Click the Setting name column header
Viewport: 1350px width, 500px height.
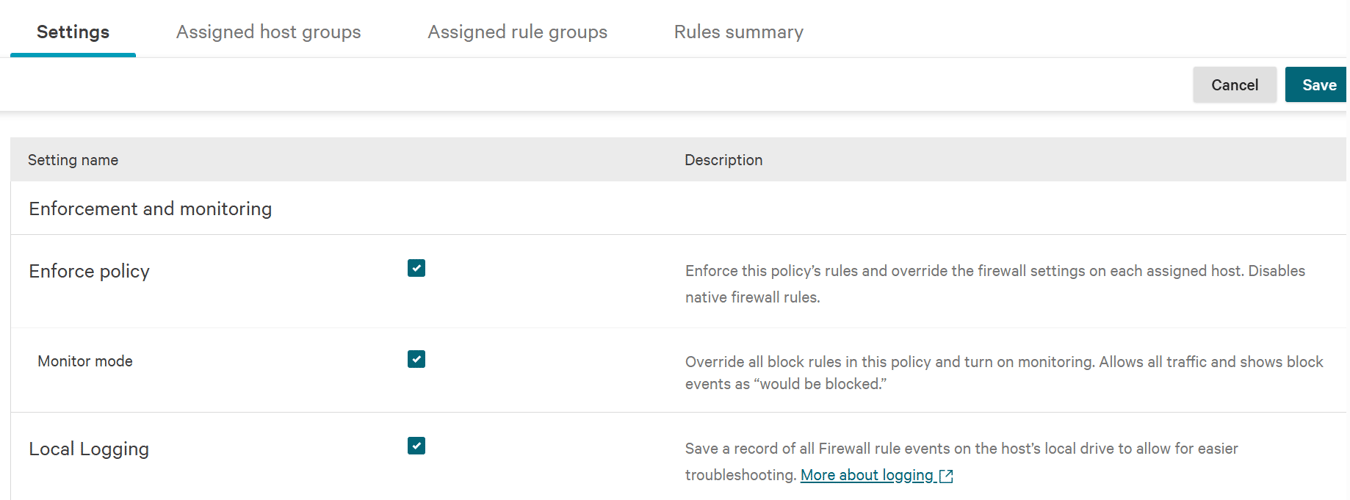pyautogui.click(x=73, y=160)
